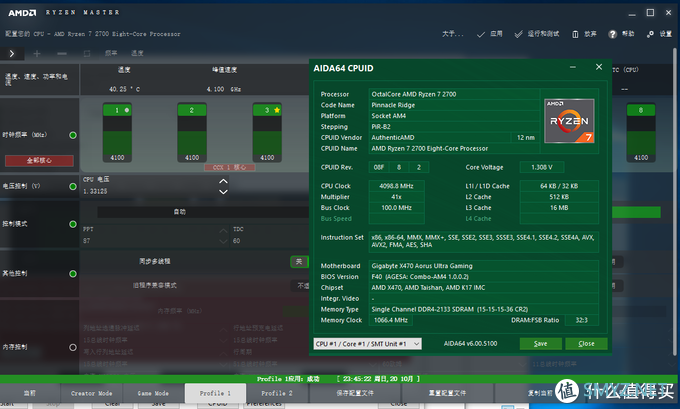This screenshot has width=680, height=409.
Task: Decrease CPU 电压 with down arrow
Action: pos(223,192)
